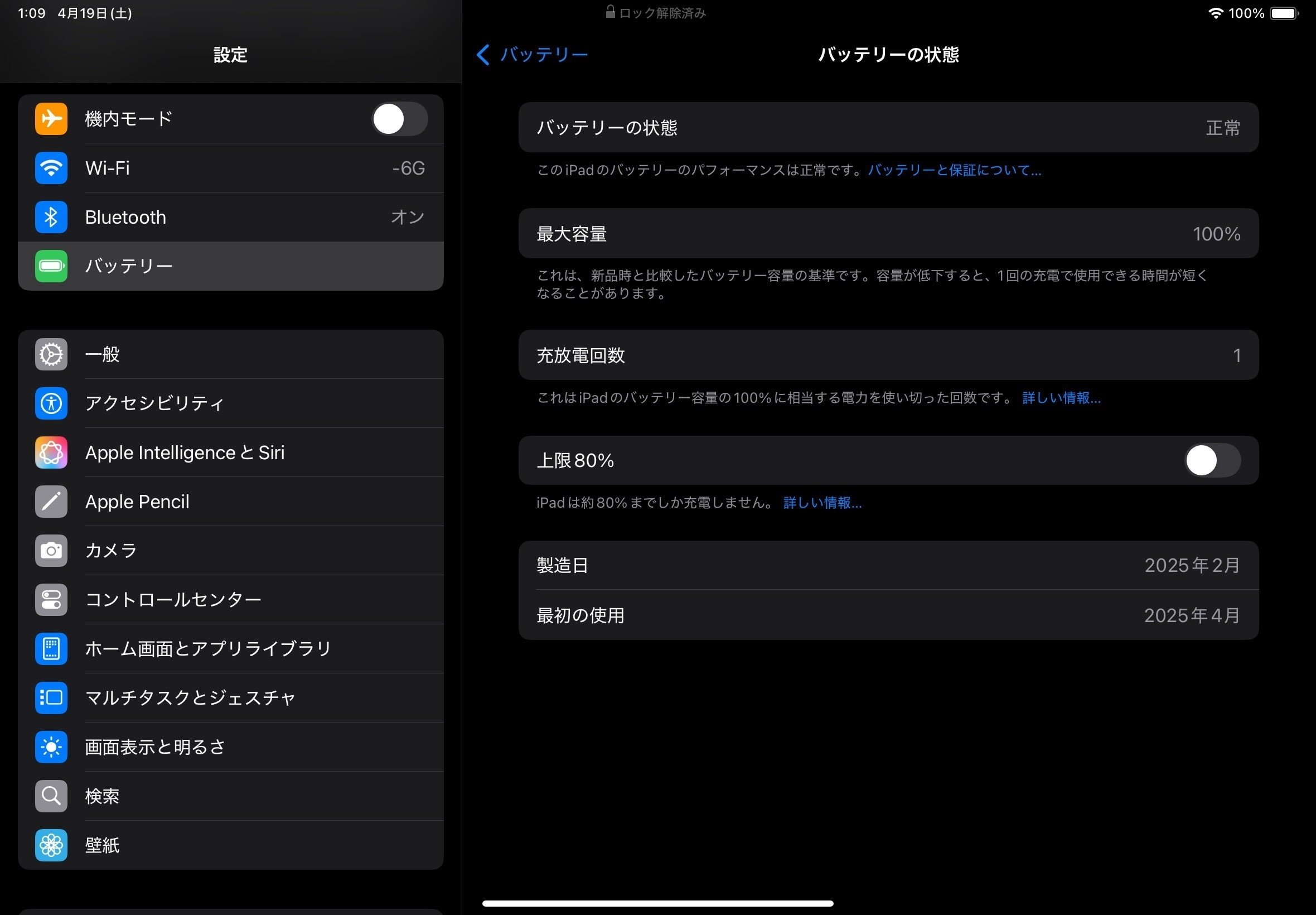The width and height of the screenshot is (1316, 915).
Task: Toggle the 機内モード switch
Action: click(400, 119)
